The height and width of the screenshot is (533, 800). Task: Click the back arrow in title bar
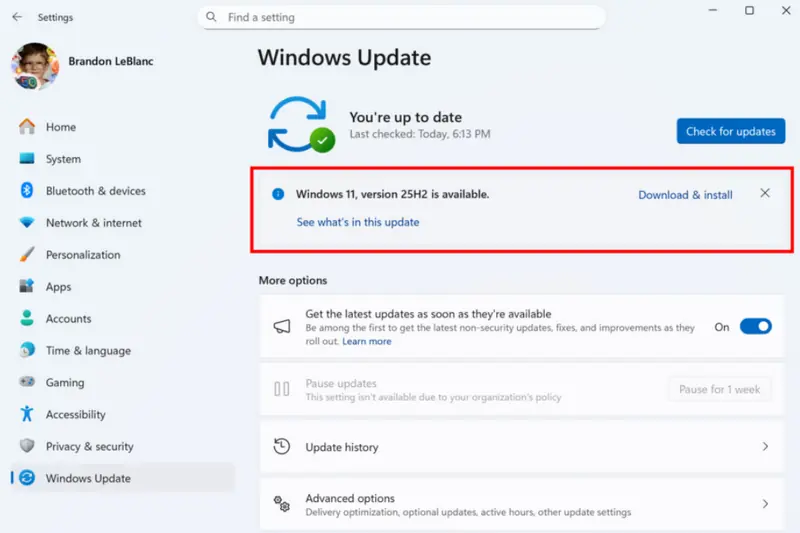[x=17, y=17]
